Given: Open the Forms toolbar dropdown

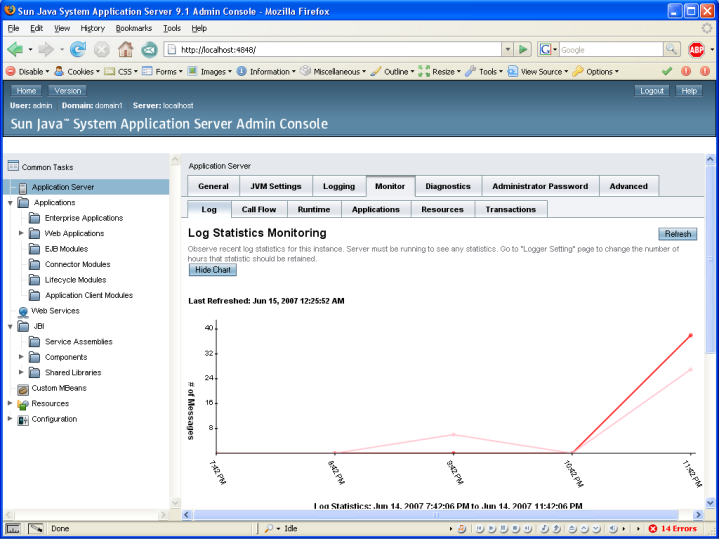Looking at the screenshot, I should (162, 72).
